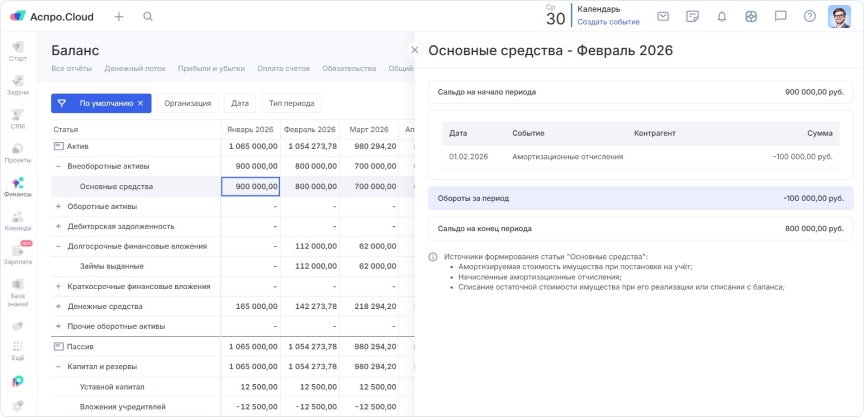Open the user avatar profile

click(839, 17)
